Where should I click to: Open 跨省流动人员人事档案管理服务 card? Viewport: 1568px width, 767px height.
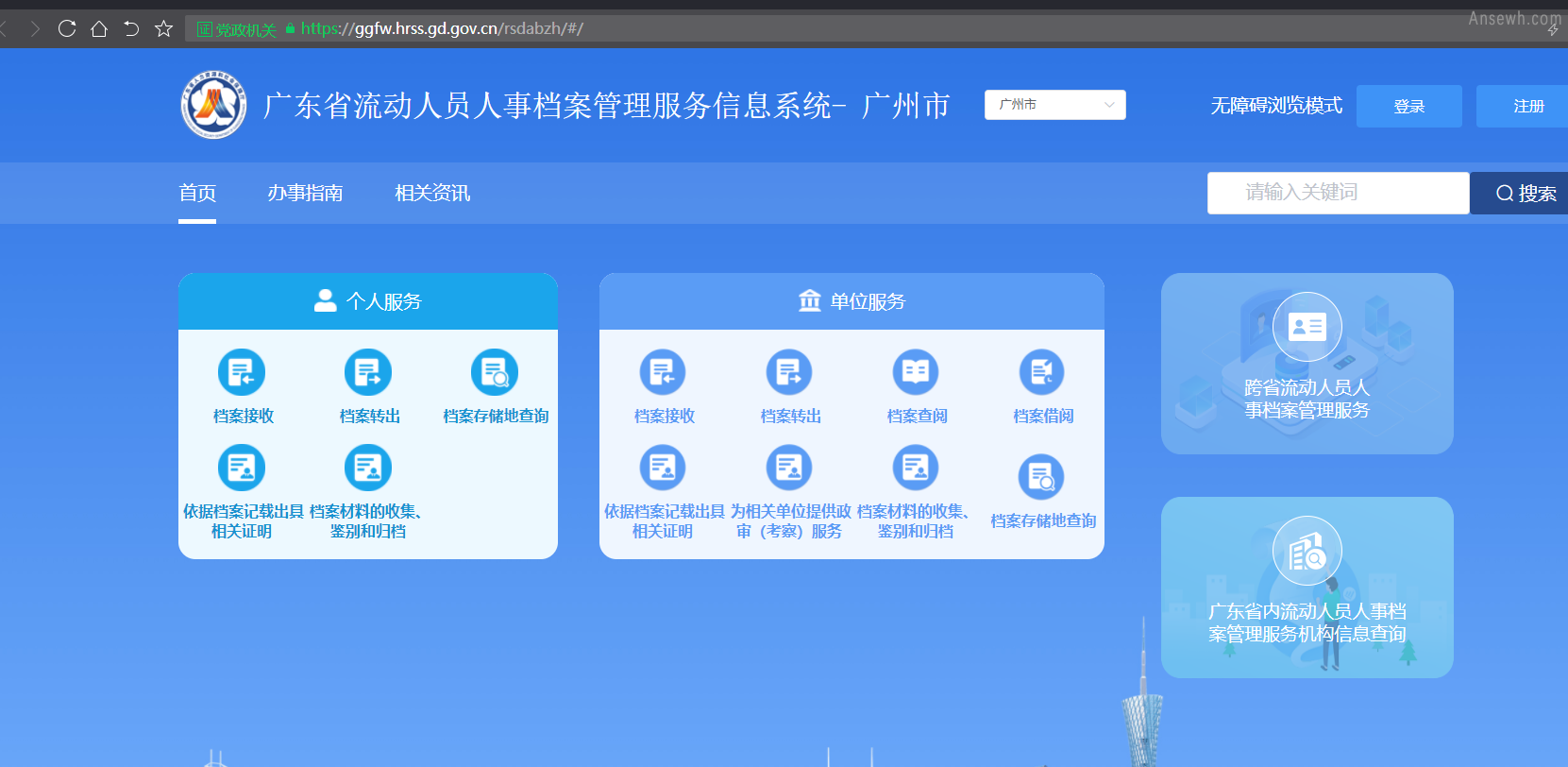point(1307,364)
